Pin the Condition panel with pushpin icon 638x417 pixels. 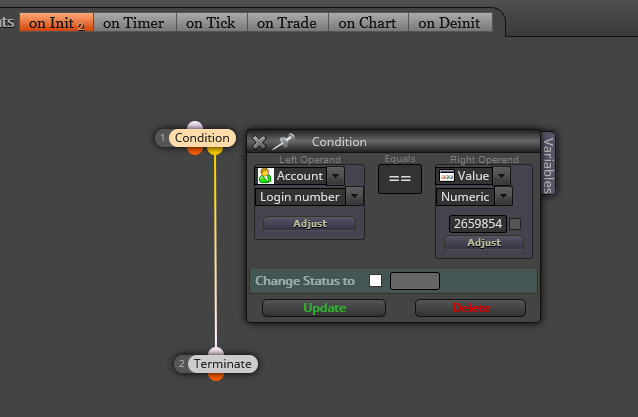click(x=283, y=142)
